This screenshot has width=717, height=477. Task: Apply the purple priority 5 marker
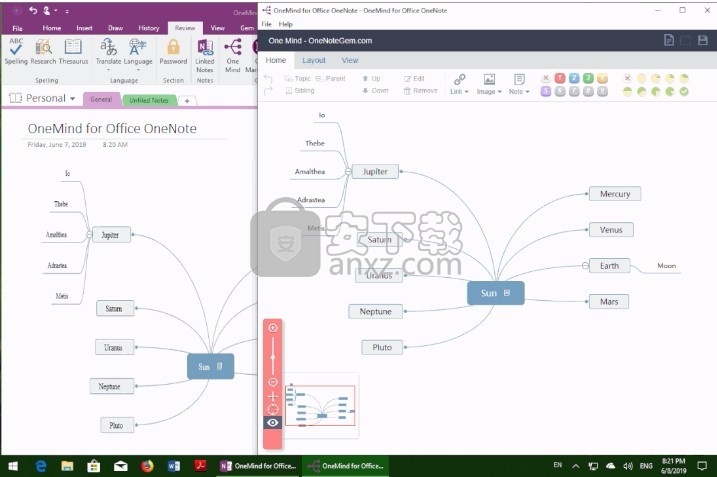click(x=546, y=91)
